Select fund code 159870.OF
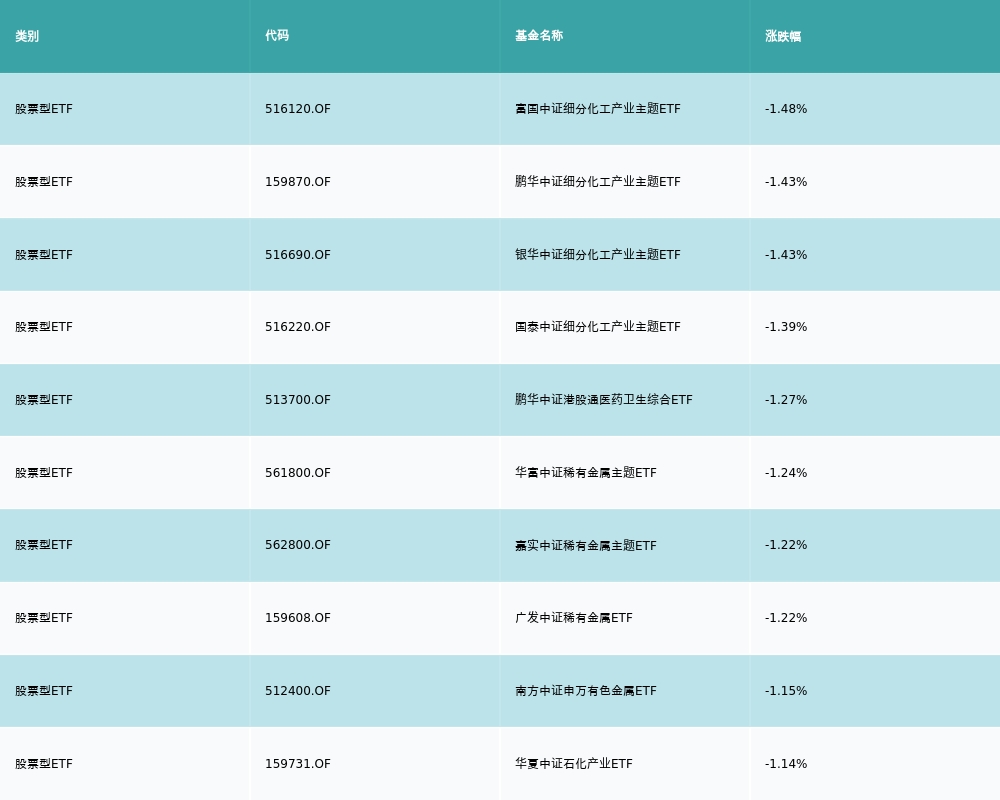This screenshot has height=800, width=1000. (298, 182)
